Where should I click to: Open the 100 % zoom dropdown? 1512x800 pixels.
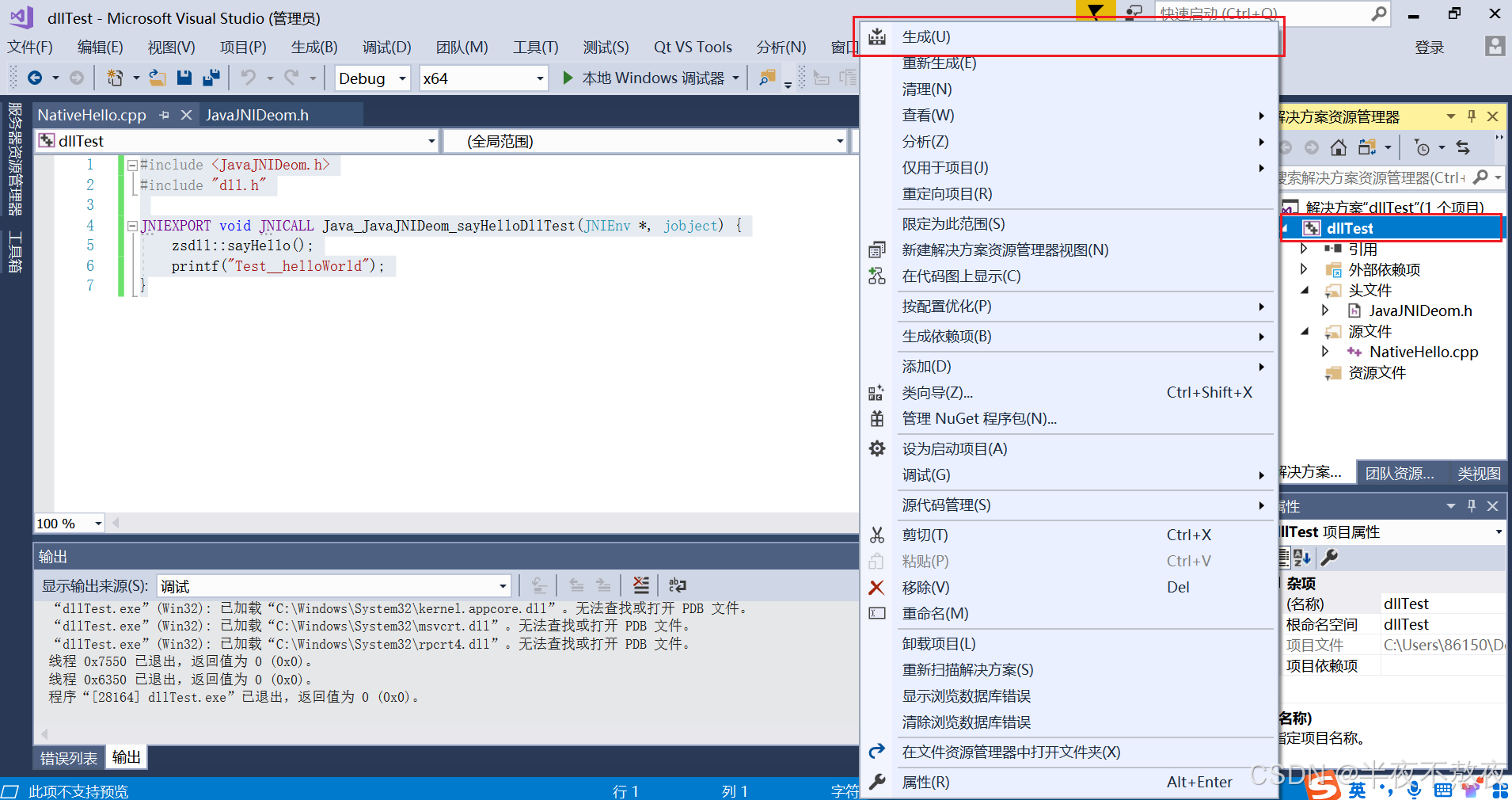(x=98, y=524)
